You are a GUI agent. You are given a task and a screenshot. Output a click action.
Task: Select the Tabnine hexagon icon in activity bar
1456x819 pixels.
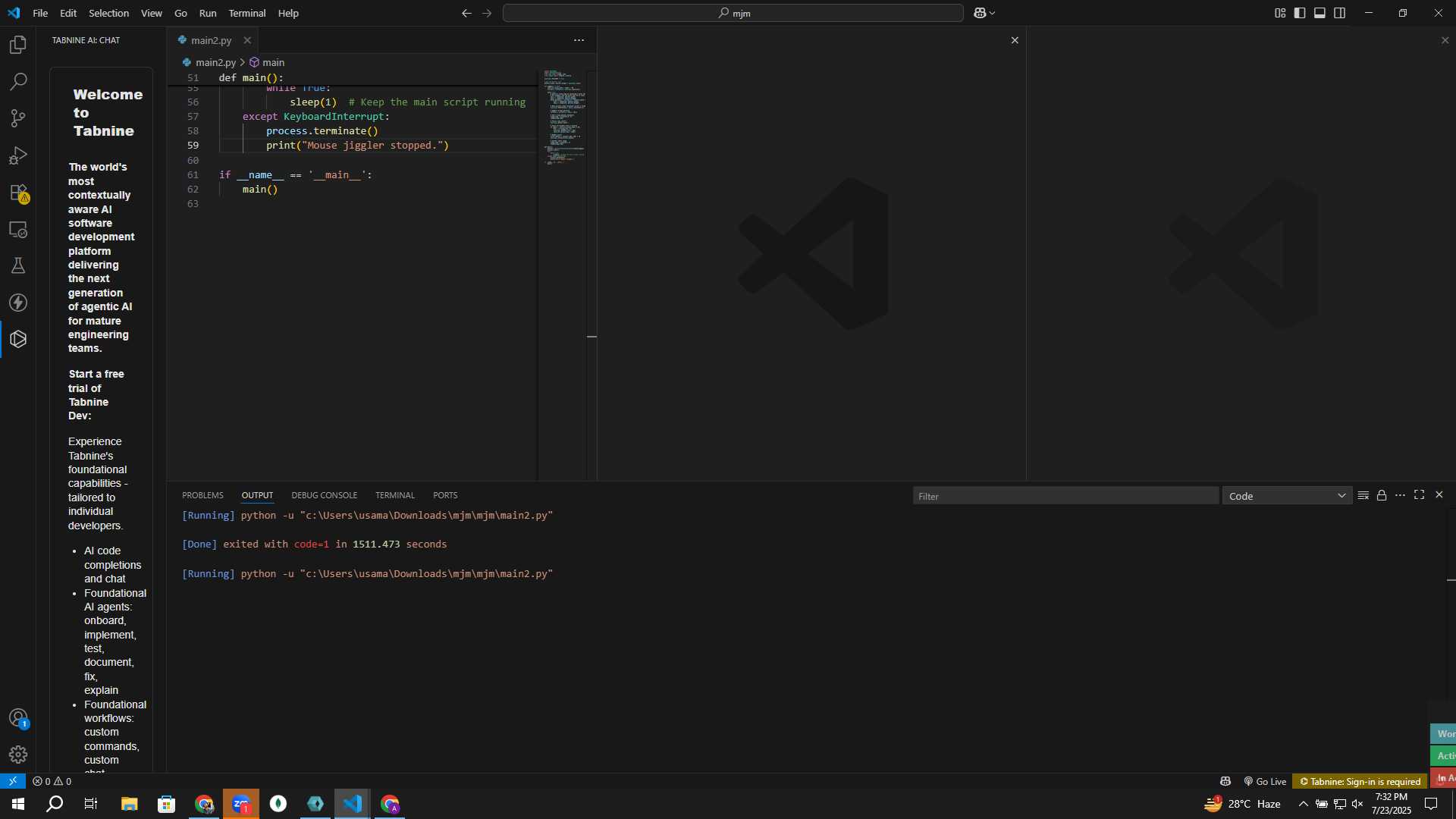(18, 339)
